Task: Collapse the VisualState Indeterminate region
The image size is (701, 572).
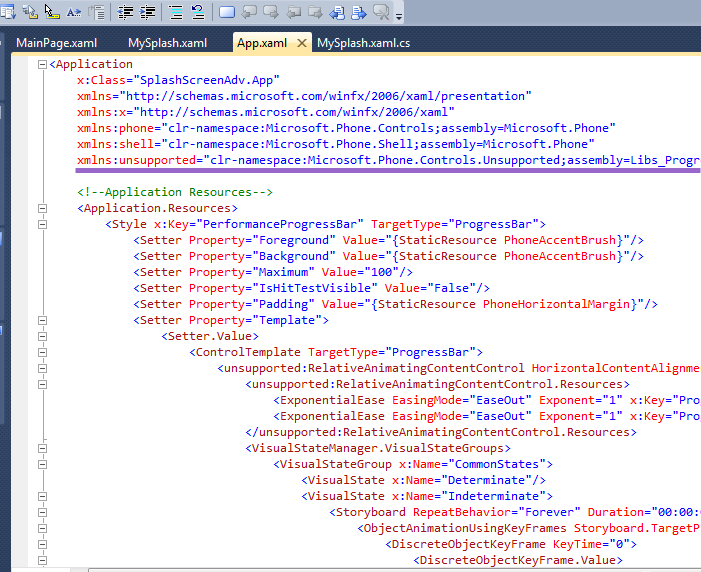Action: click(x=42, y=497)
